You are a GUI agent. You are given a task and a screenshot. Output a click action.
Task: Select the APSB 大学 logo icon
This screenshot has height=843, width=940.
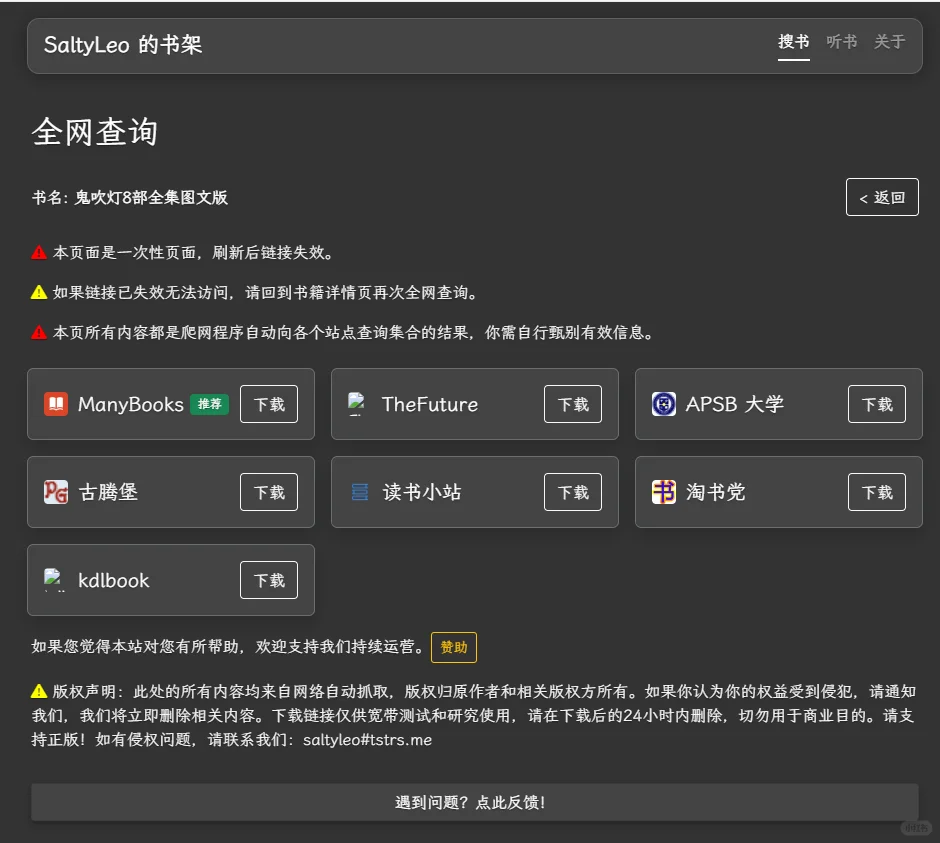(663, 404)
